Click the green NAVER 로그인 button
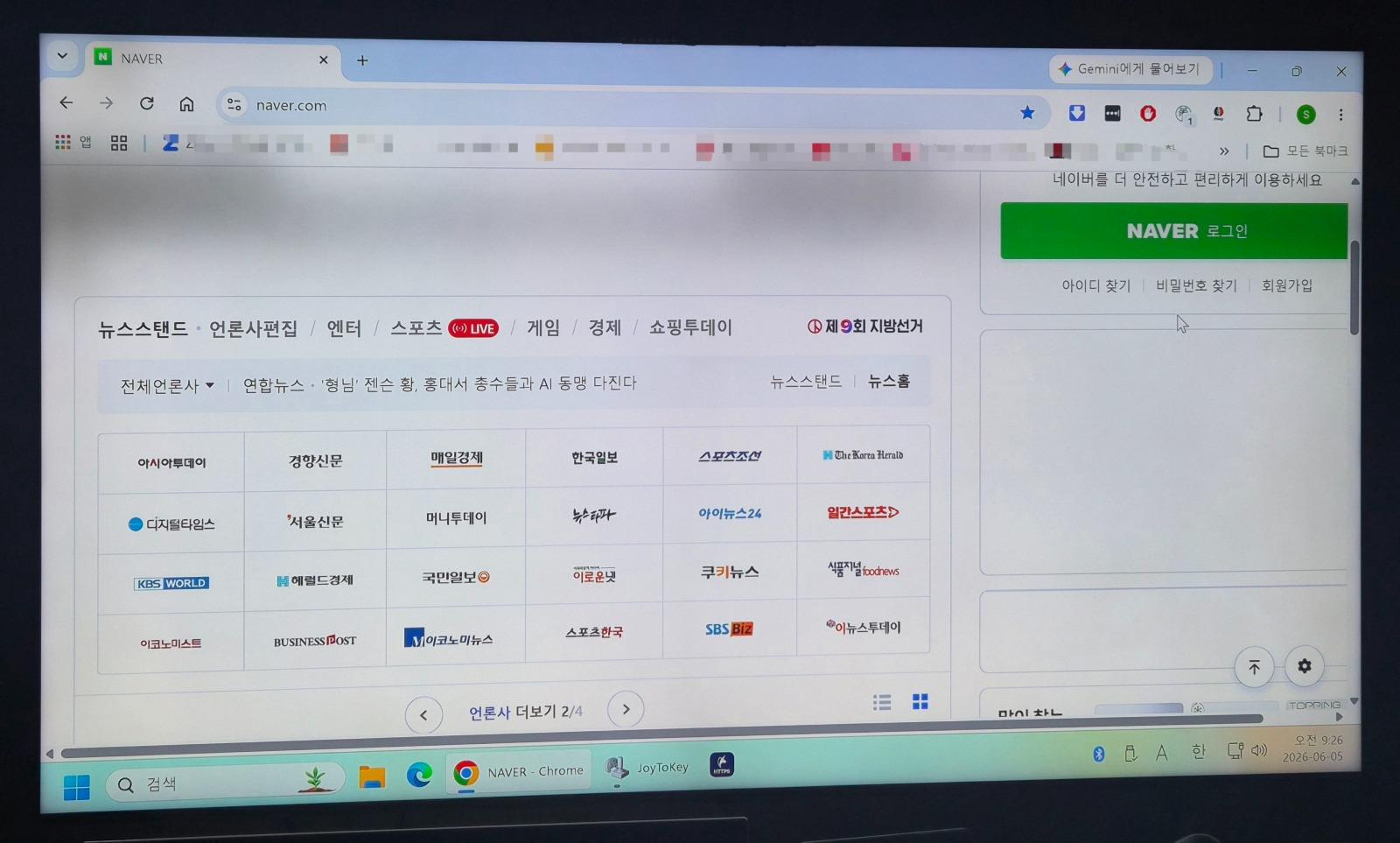 tap(1174, 231)
